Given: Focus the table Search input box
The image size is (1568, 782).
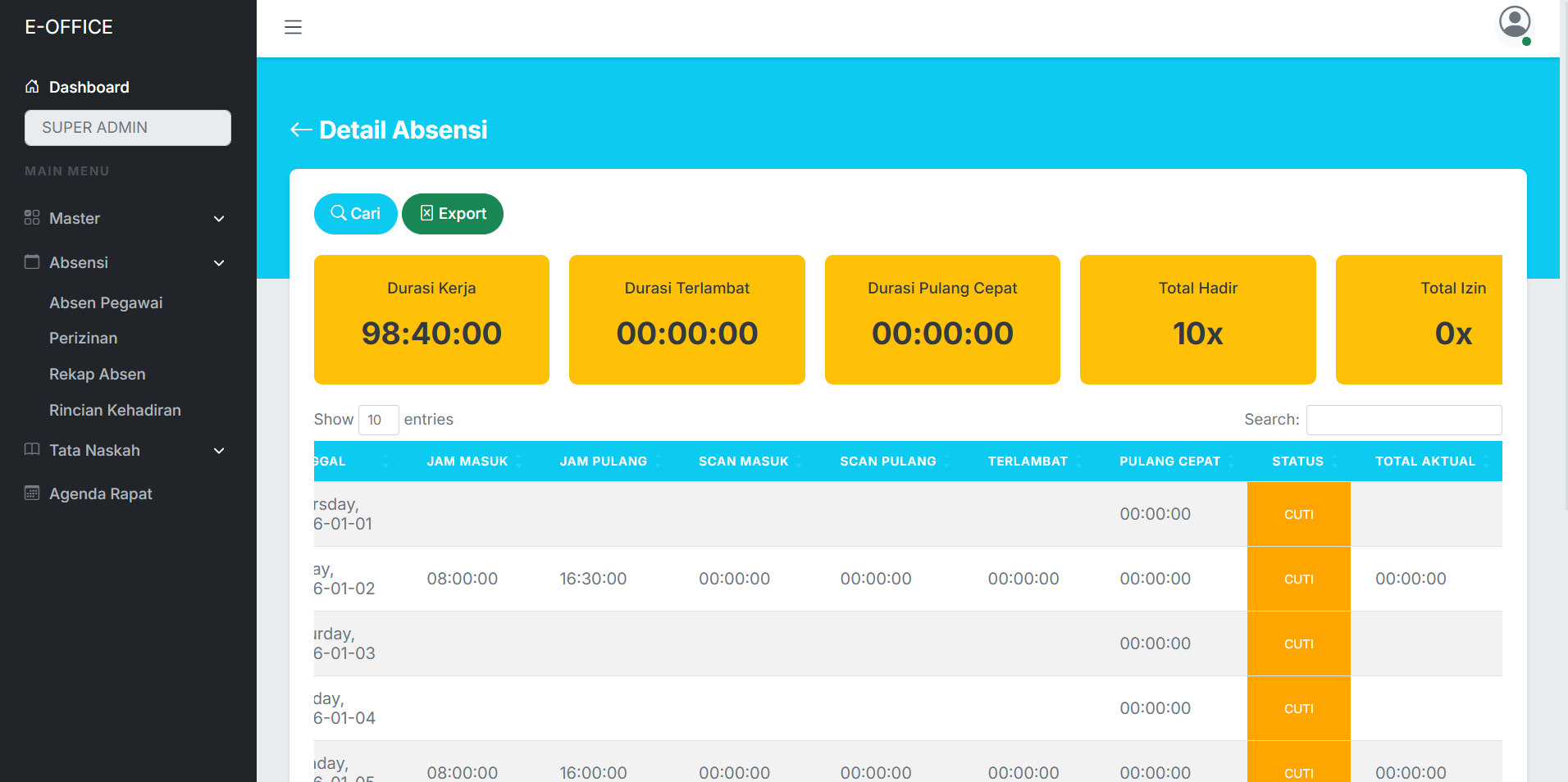Looking at the screenshot, I should (x=1403, y=420).
